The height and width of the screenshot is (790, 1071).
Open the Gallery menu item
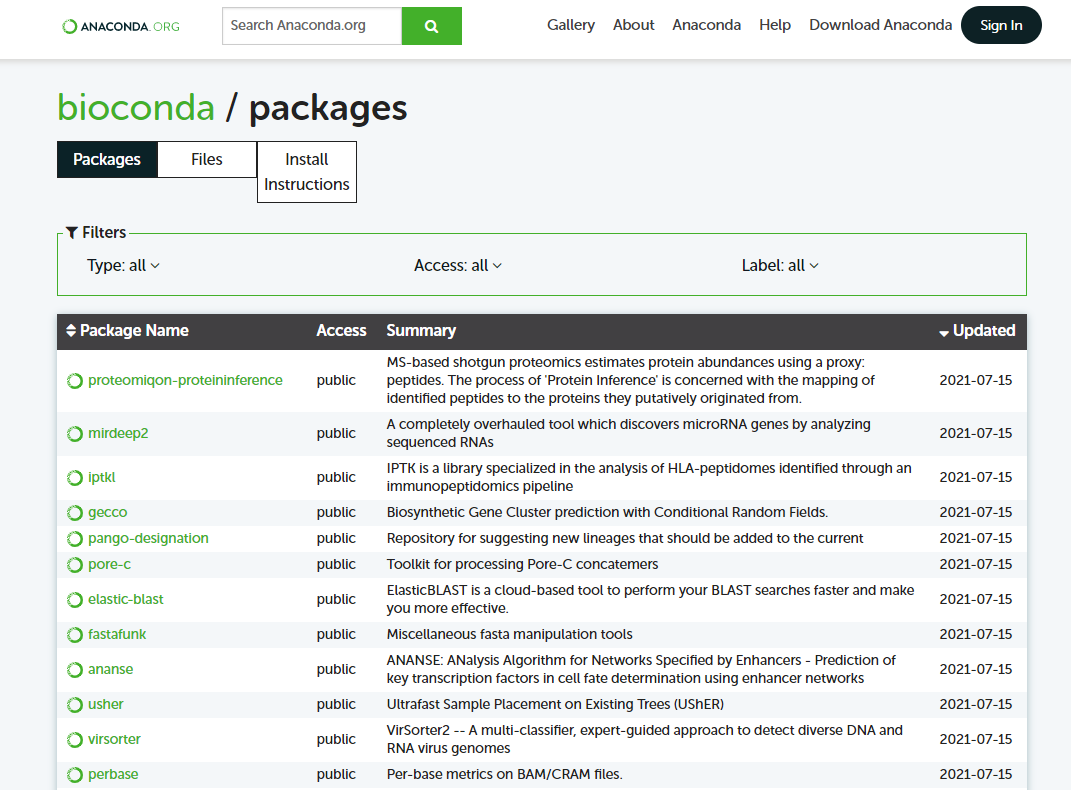(x=571, y=26)
